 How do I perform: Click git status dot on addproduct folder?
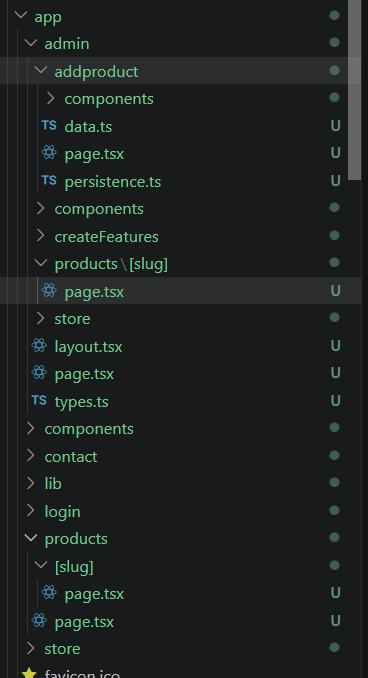(334, 70)
